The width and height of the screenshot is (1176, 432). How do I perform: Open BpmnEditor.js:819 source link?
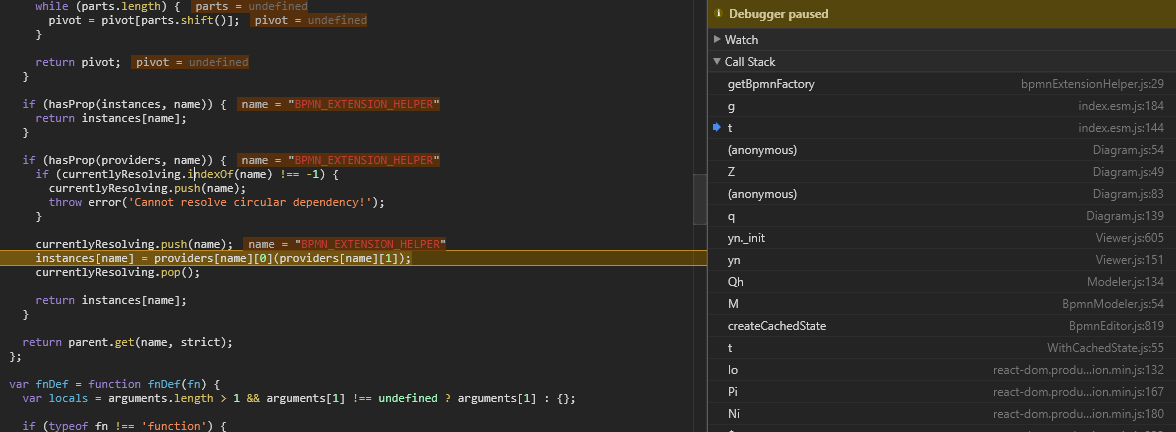click(x=1116, y=326)
